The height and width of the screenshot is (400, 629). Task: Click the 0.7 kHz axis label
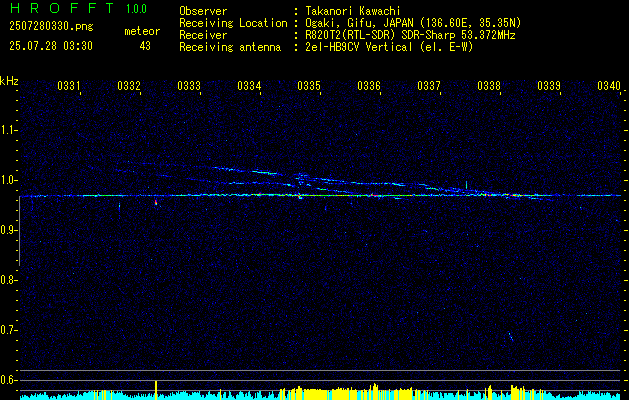click(x=8, y=330)
